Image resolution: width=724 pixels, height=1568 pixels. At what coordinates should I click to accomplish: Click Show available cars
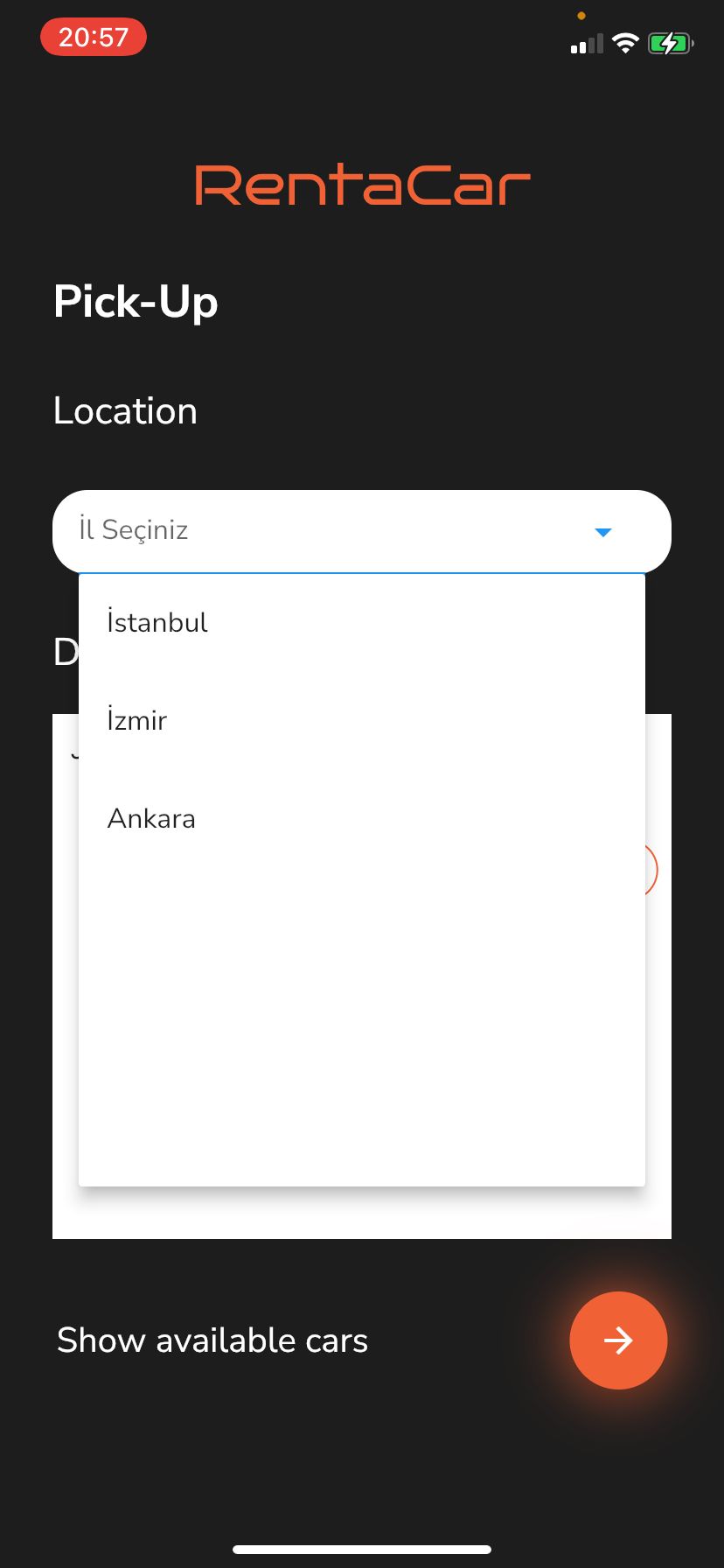point(212,1340)
